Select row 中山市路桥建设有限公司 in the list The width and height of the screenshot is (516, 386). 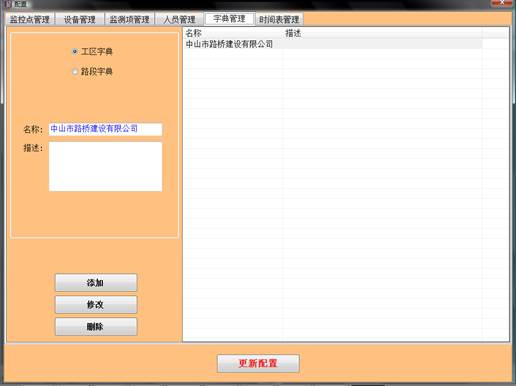click(x=333, y=44)
